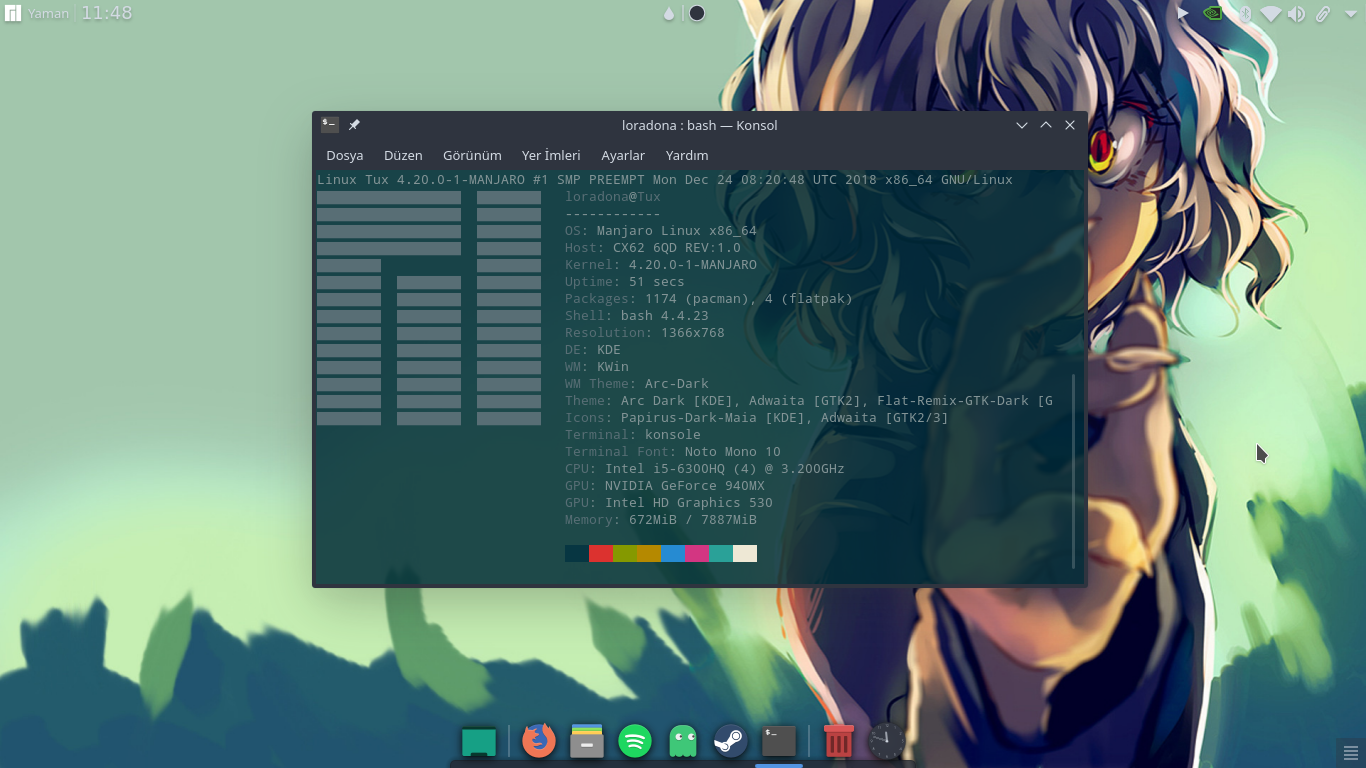The image size is (1366, 768).
Task: Click the 'Terminal Font: Noto Mono 10' line
Action: pyautogui.click(x=673, y=452)
